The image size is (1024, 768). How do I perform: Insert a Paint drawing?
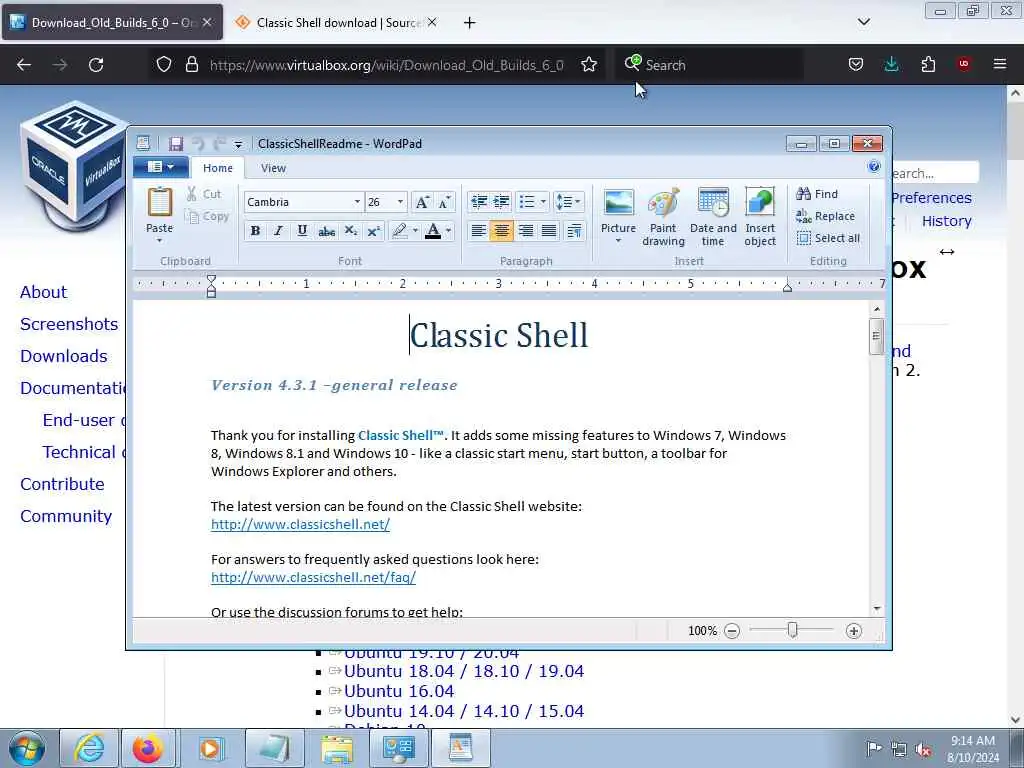point(663,217)
